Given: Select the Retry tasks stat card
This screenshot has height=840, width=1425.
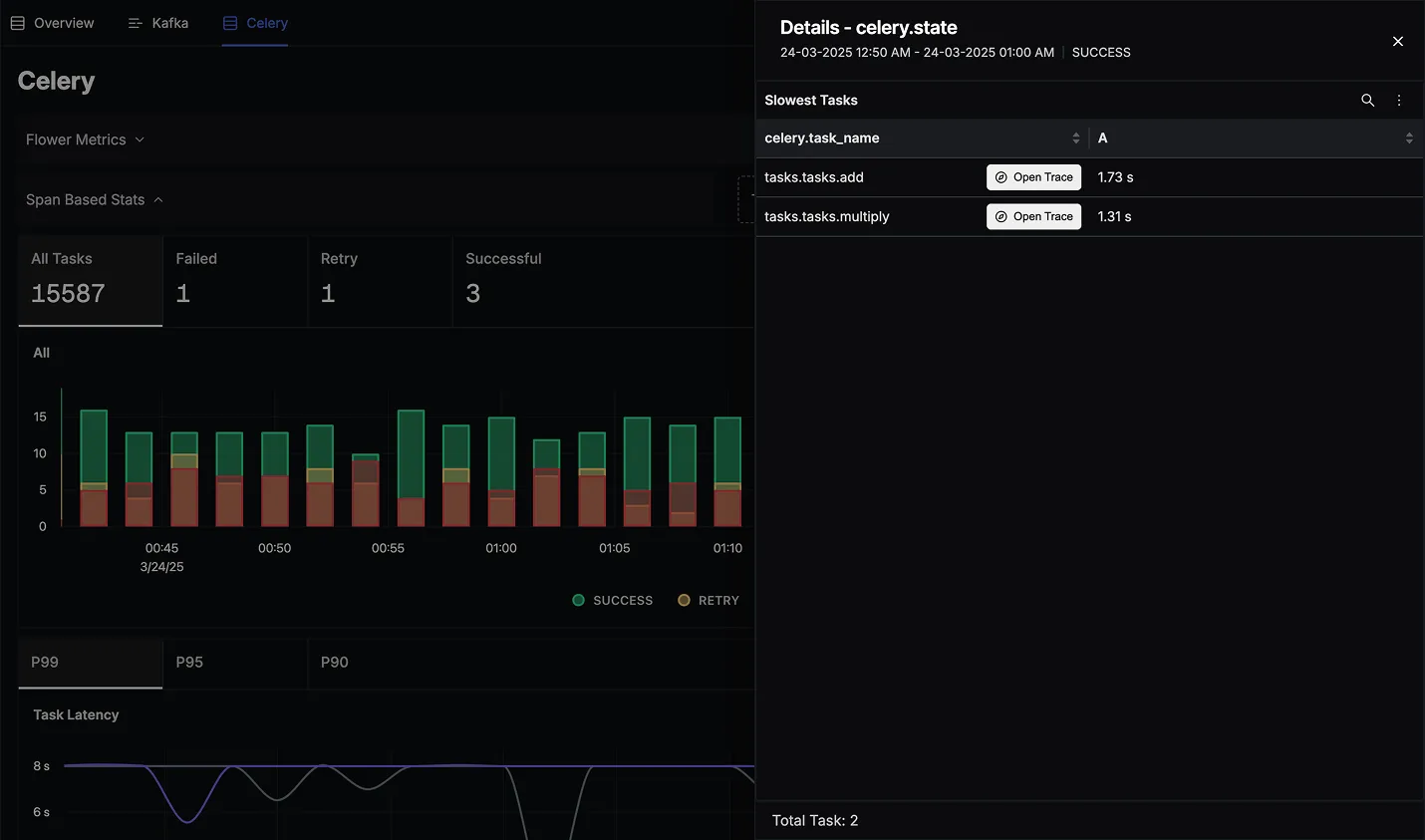Looking at the screenshot, I should 380,280.
